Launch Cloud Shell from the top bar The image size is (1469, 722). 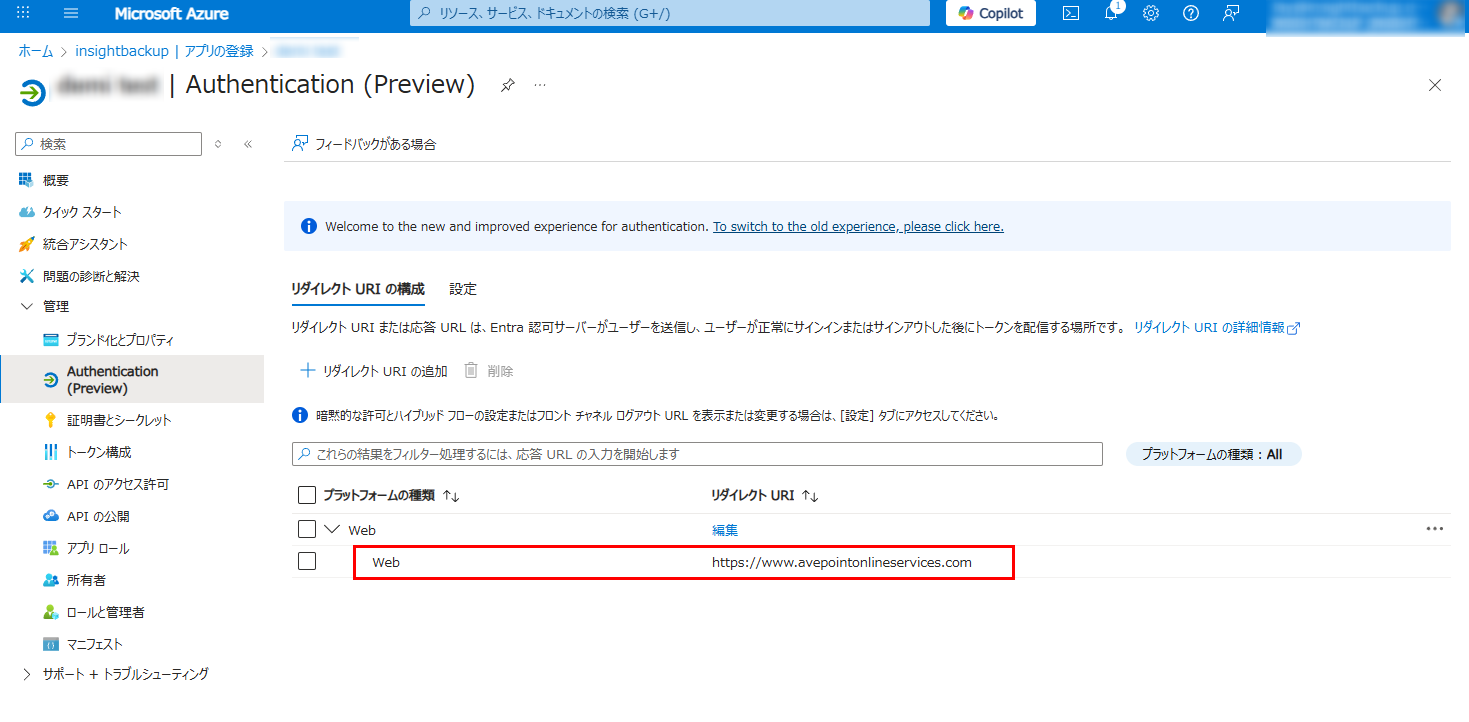1071,13
